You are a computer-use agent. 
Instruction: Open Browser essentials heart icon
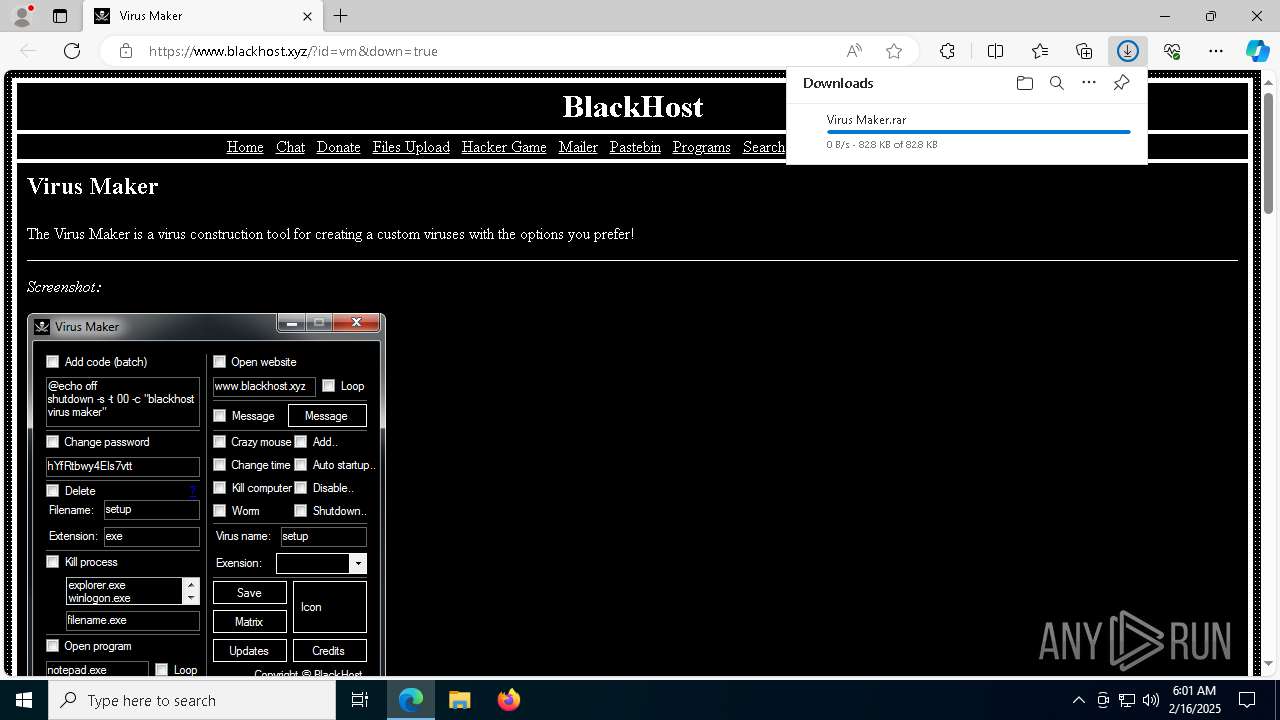[x=1172, y=51]
